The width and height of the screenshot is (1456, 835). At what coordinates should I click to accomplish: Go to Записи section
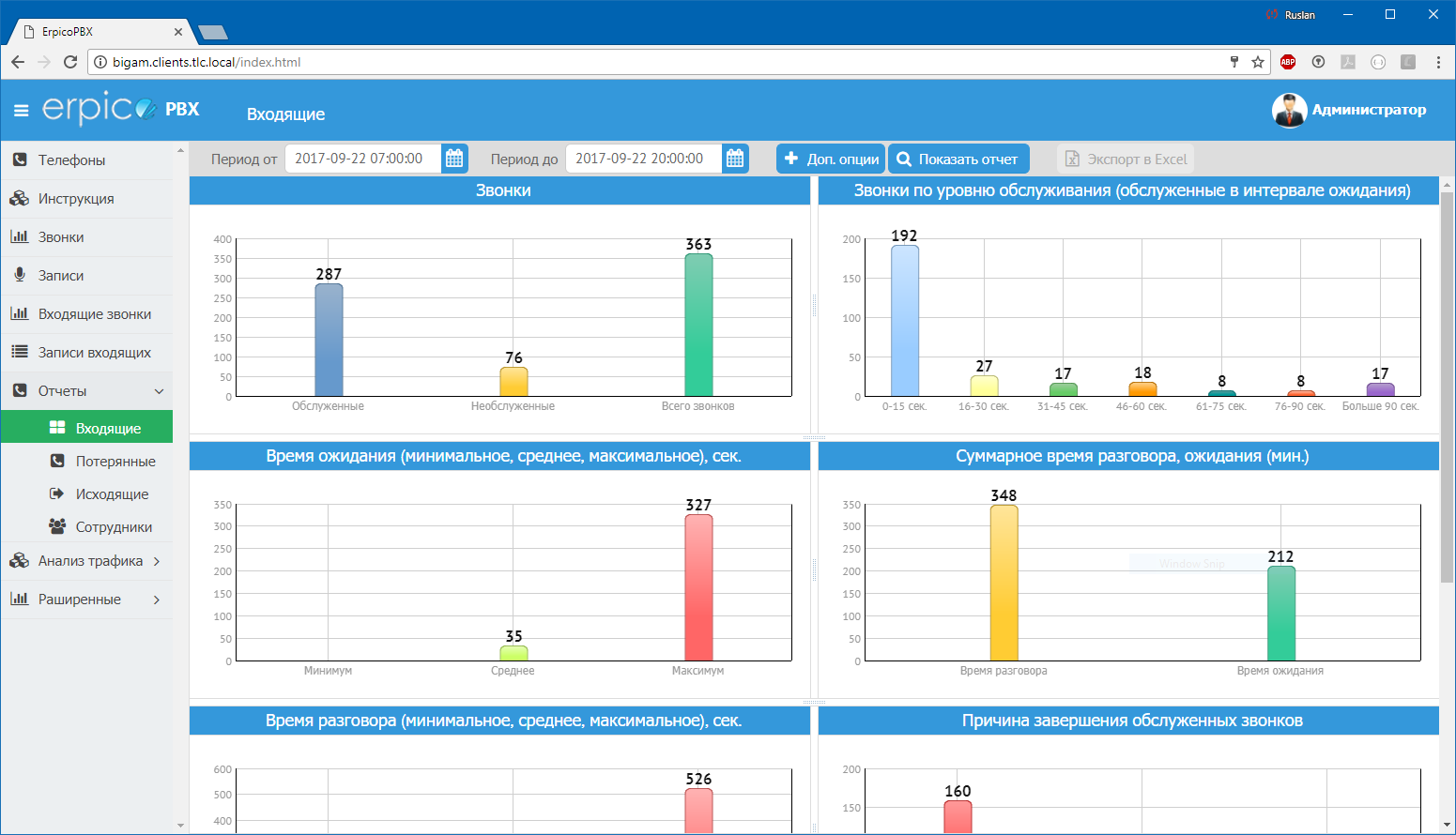(86, 276)
